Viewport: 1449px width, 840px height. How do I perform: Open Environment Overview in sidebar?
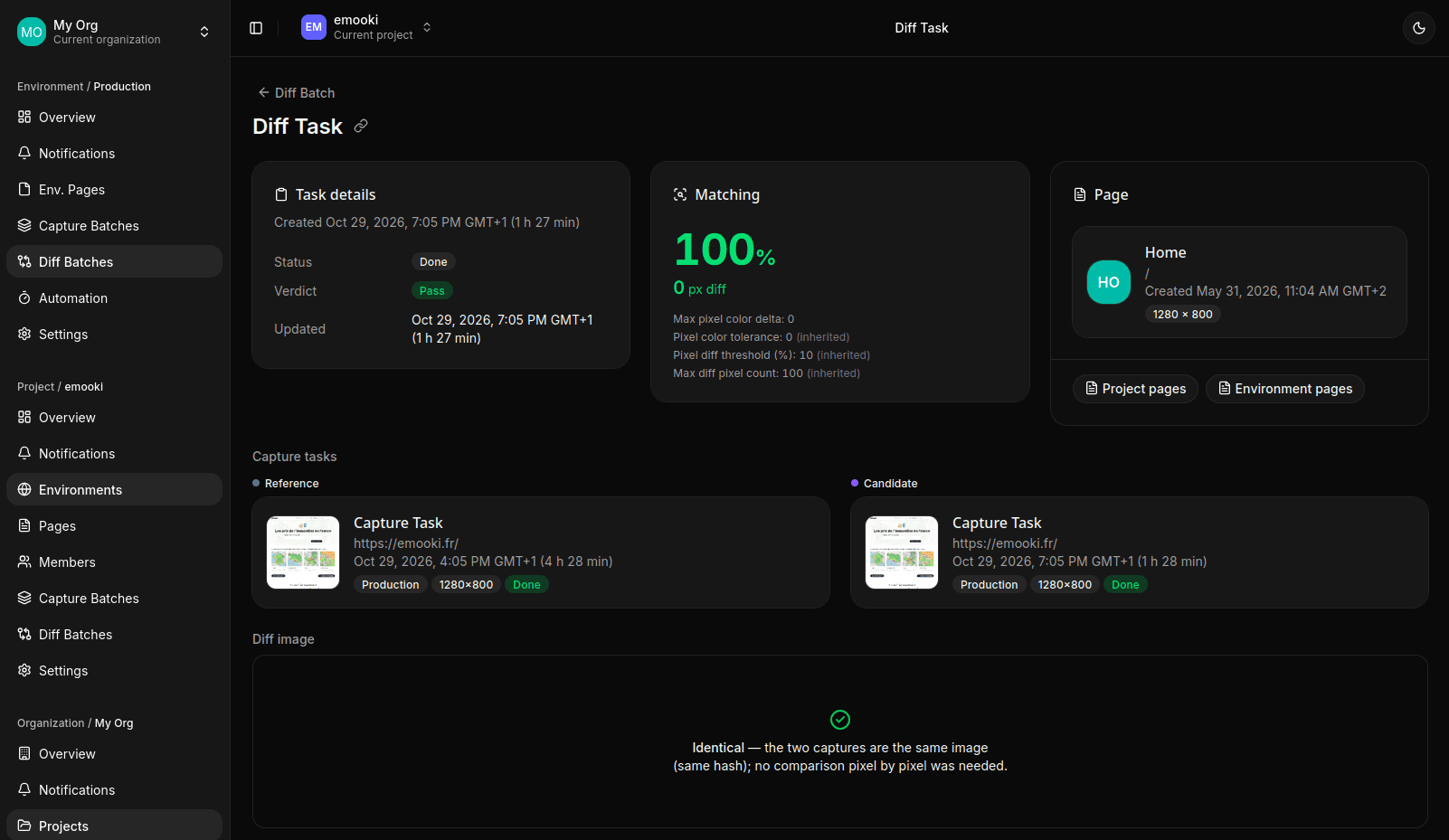pos(115,117)
